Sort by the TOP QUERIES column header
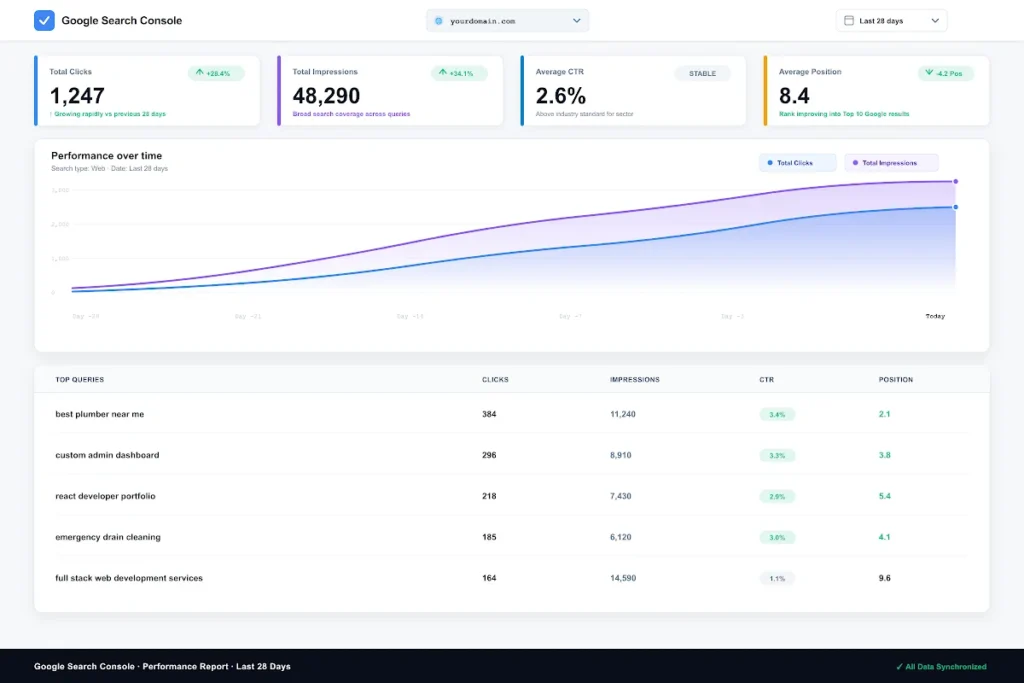The width and height of the screenshot is (1024, 683). tap(80, 379)
